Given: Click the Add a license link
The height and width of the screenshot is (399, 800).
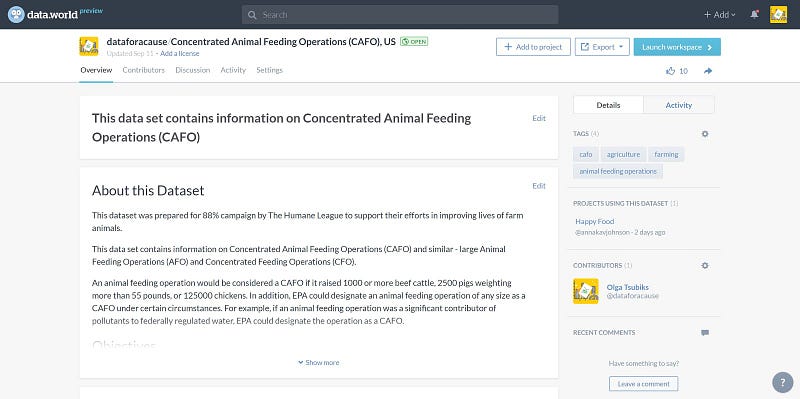Looking at the screenshot, I should click(180, 54).
